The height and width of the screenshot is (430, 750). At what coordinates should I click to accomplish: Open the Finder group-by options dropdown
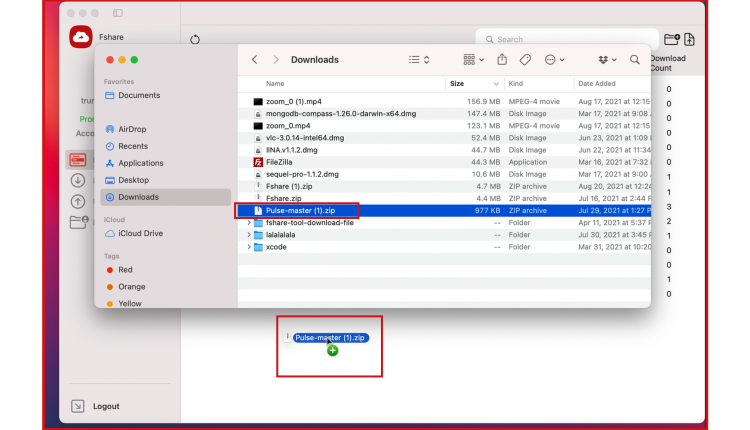pyautogui.click(x=474, y=59)
